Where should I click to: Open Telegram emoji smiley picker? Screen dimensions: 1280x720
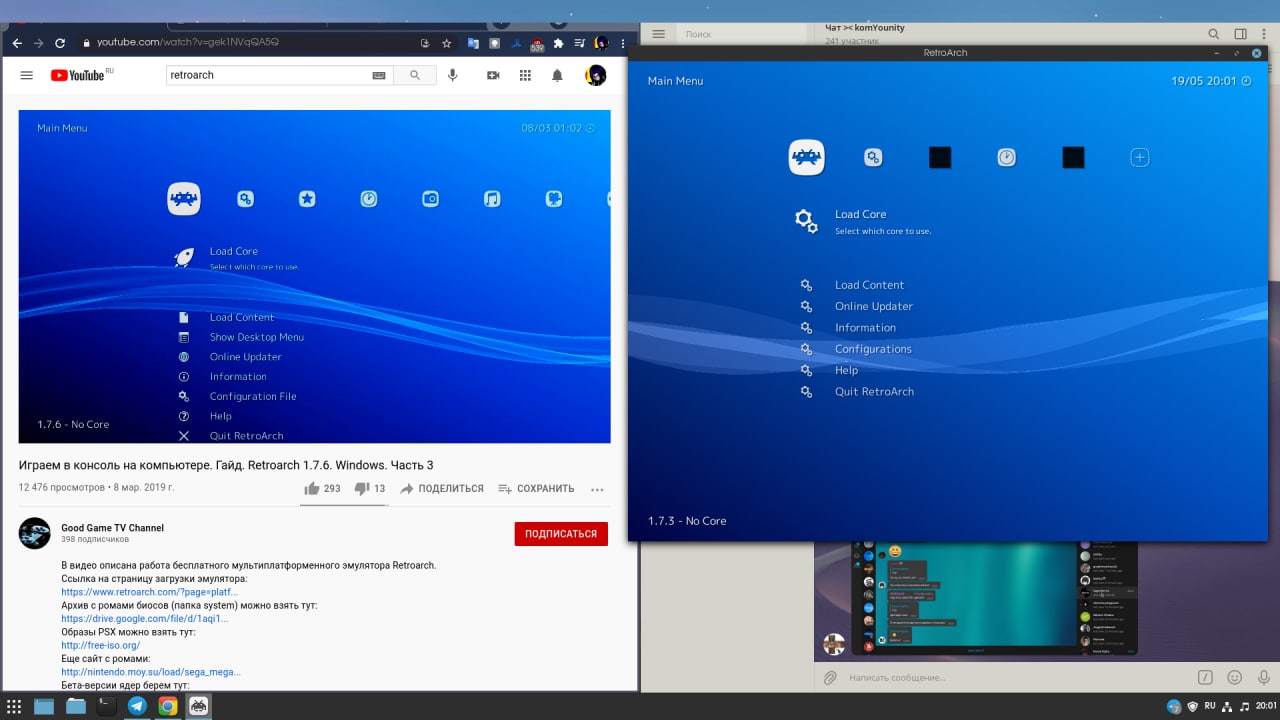coord(1234,677)
